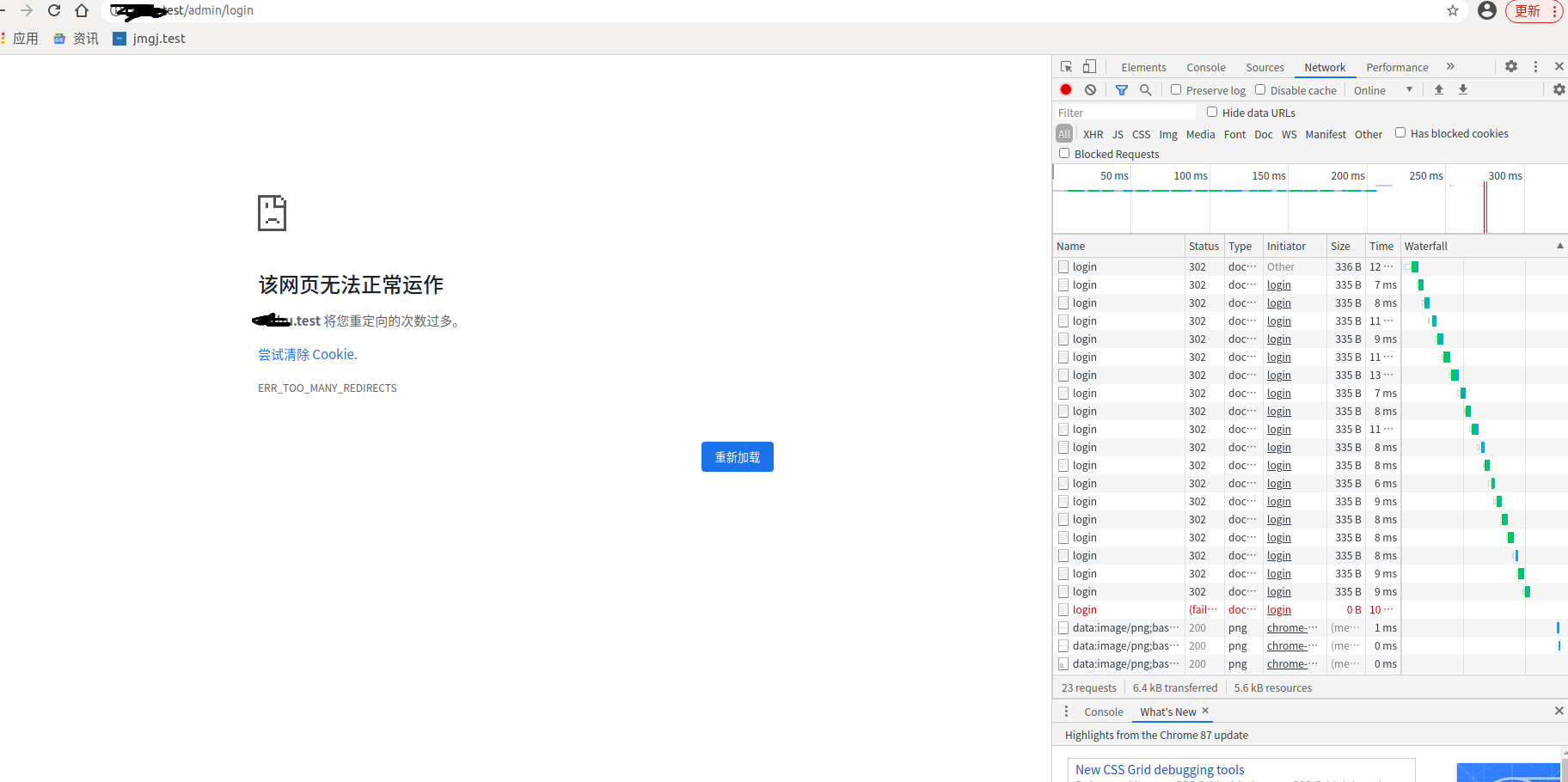Enable the Preserve log checkbox
This screenshot has height=782, width=1568.
(1176, 89)
